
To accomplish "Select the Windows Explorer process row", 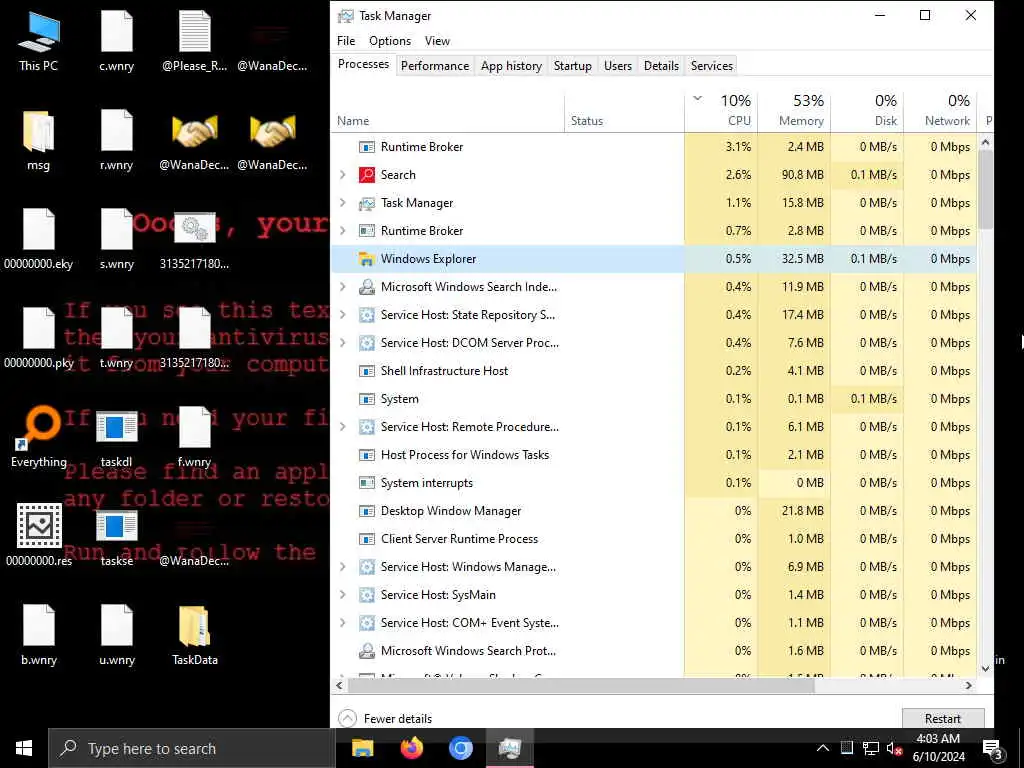I will click(x=654, y=259).
